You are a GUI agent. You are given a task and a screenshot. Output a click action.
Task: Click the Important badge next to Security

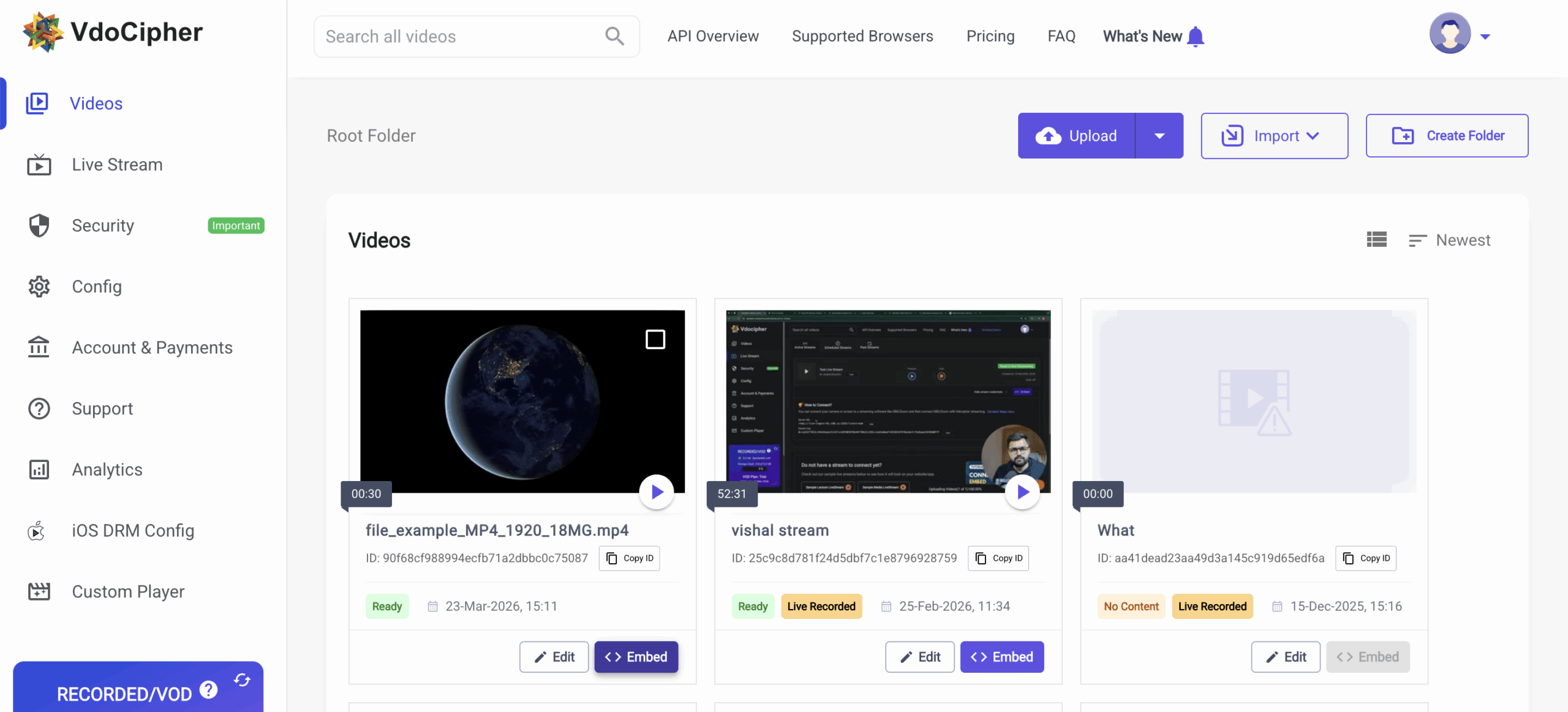pyautogui.click(x=236, y=225)
